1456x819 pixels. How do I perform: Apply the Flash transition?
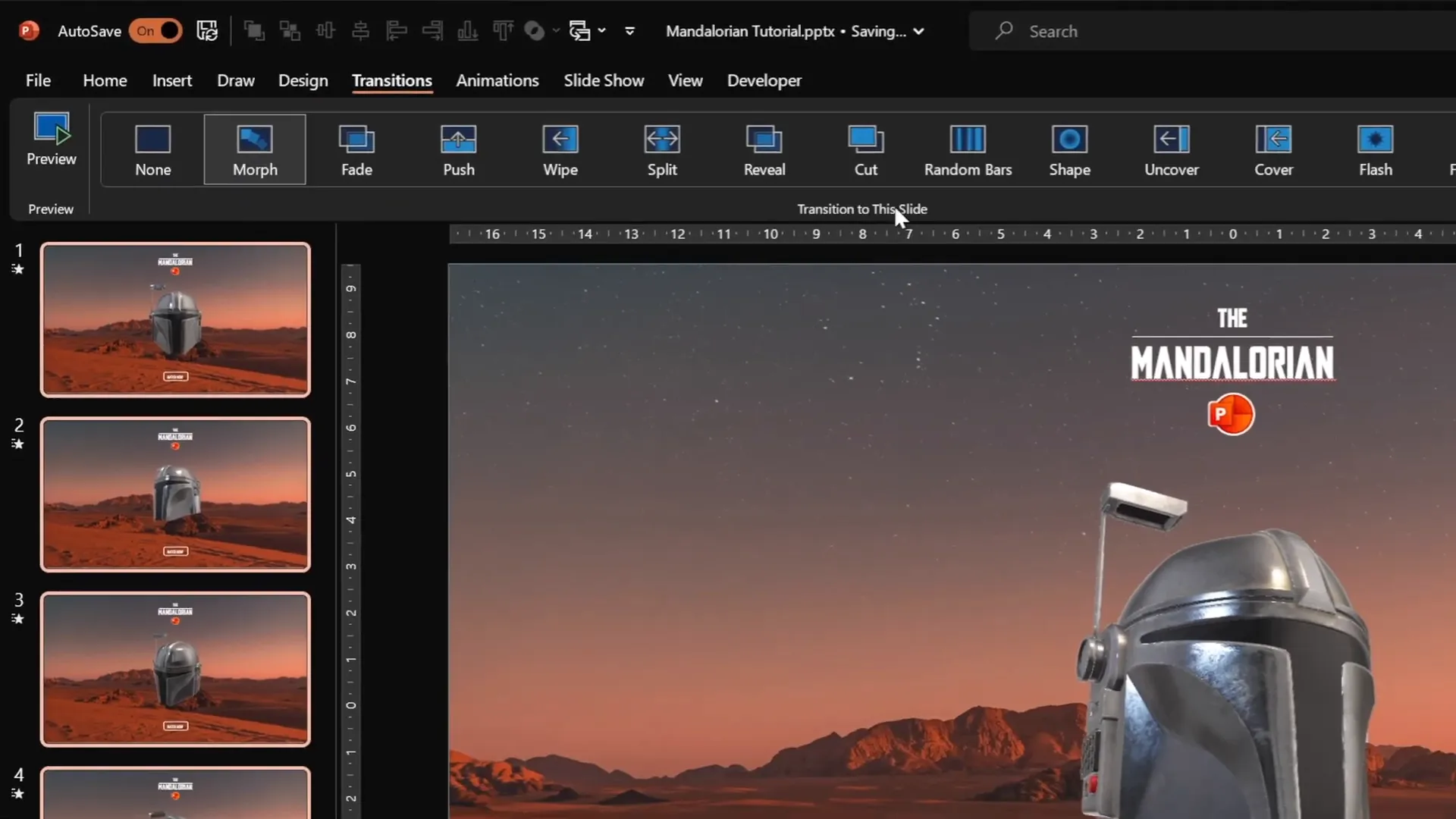tap(1376, 150)
